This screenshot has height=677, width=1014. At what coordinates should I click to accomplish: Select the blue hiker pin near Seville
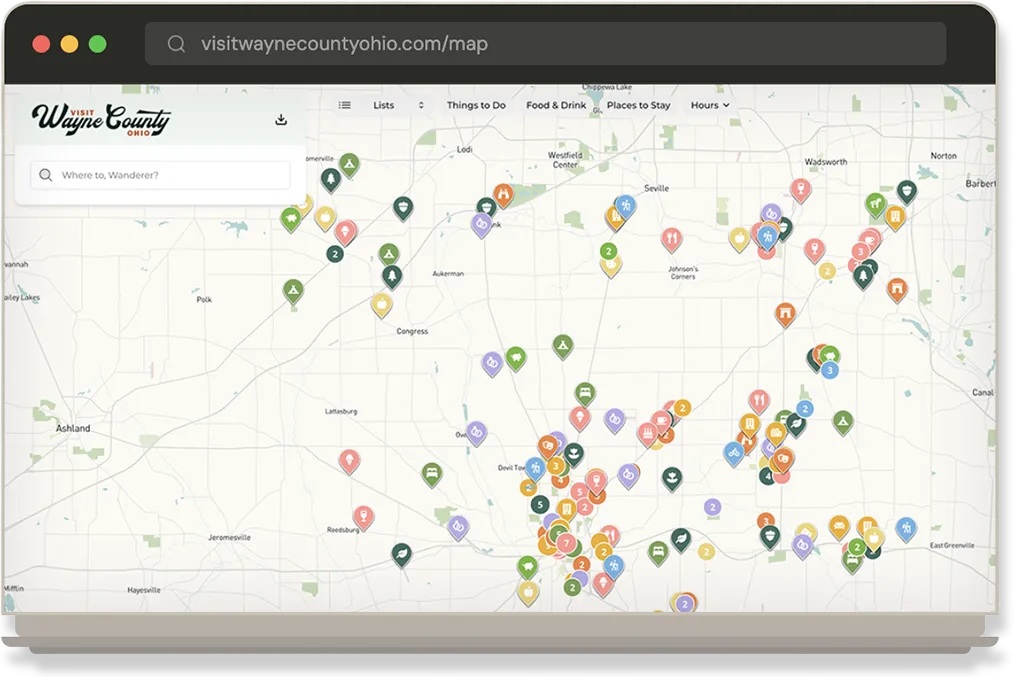pyautogui.click(x=625, y=206)
